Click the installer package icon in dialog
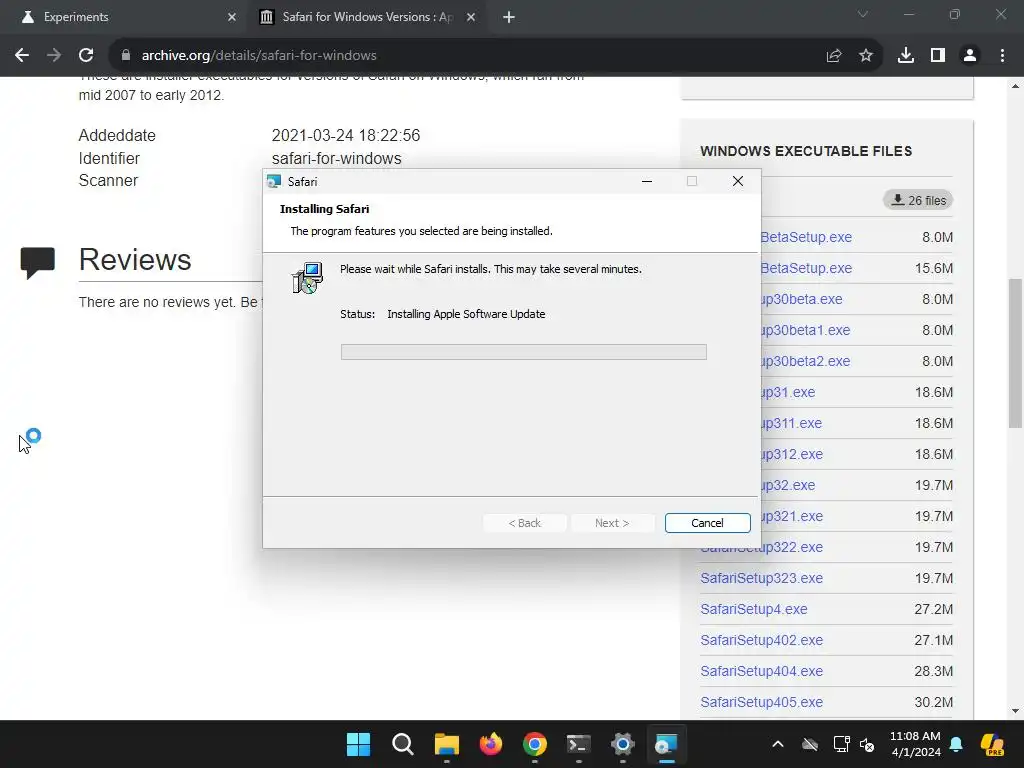The width and height of the screenshot is (1024, 768). pos(307,278)
